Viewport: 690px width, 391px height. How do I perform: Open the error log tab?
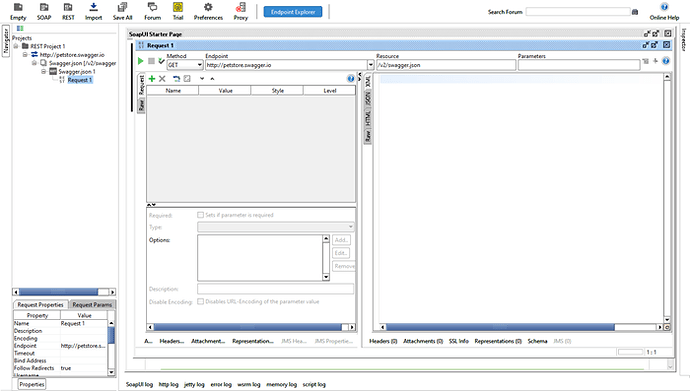(221, 384)
